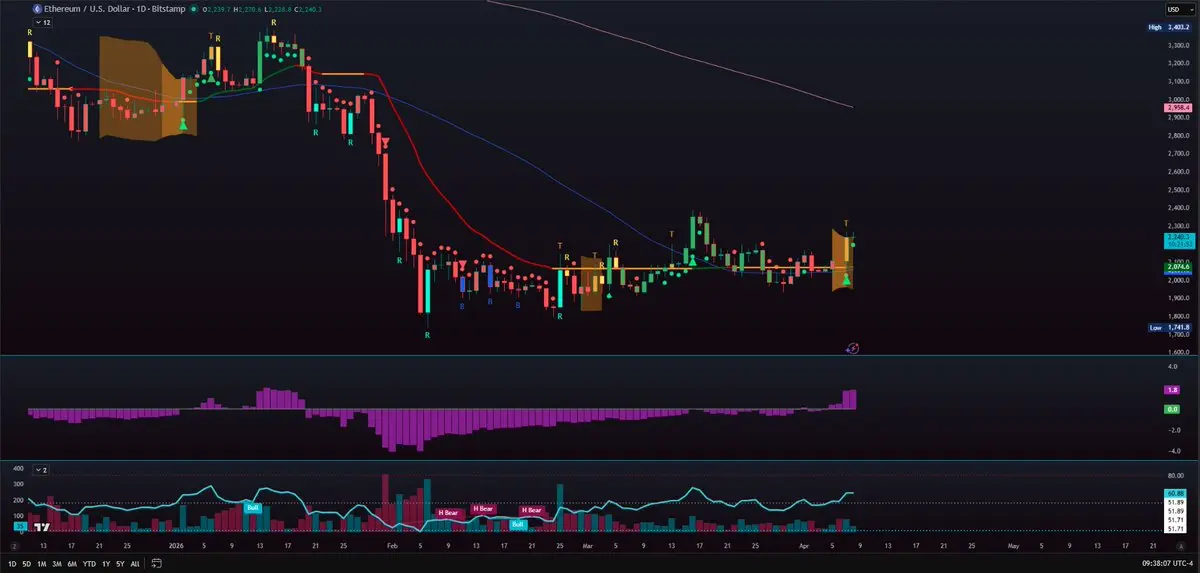Screen dimensions: 1200x573
Task: Click the Low 1,741.8 price label
Action: click(1168, 327)
